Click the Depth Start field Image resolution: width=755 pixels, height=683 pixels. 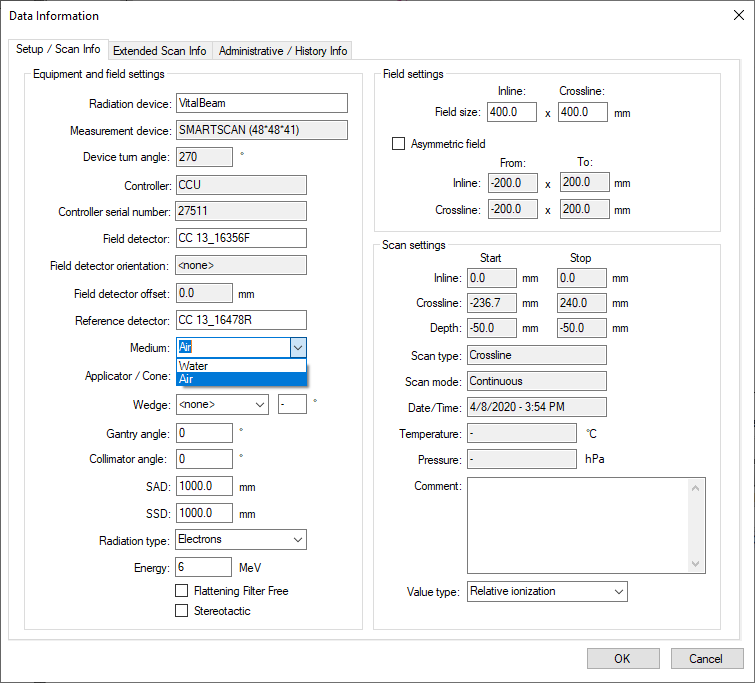[x=492, y=328]
